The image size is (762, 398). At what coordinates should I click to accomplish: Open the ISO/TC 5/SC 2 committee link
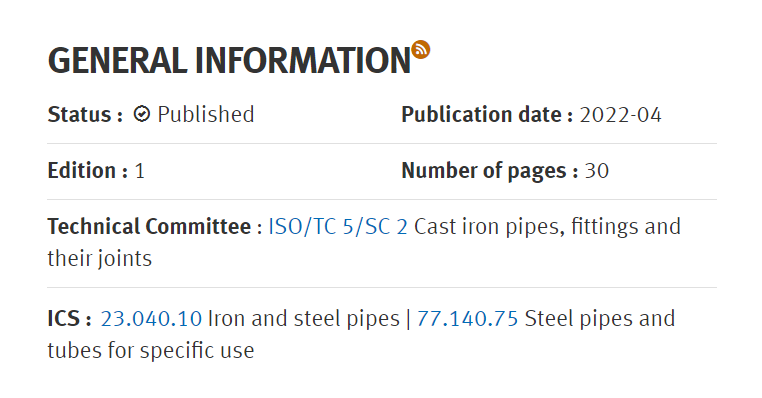click(x=338, y=227)
